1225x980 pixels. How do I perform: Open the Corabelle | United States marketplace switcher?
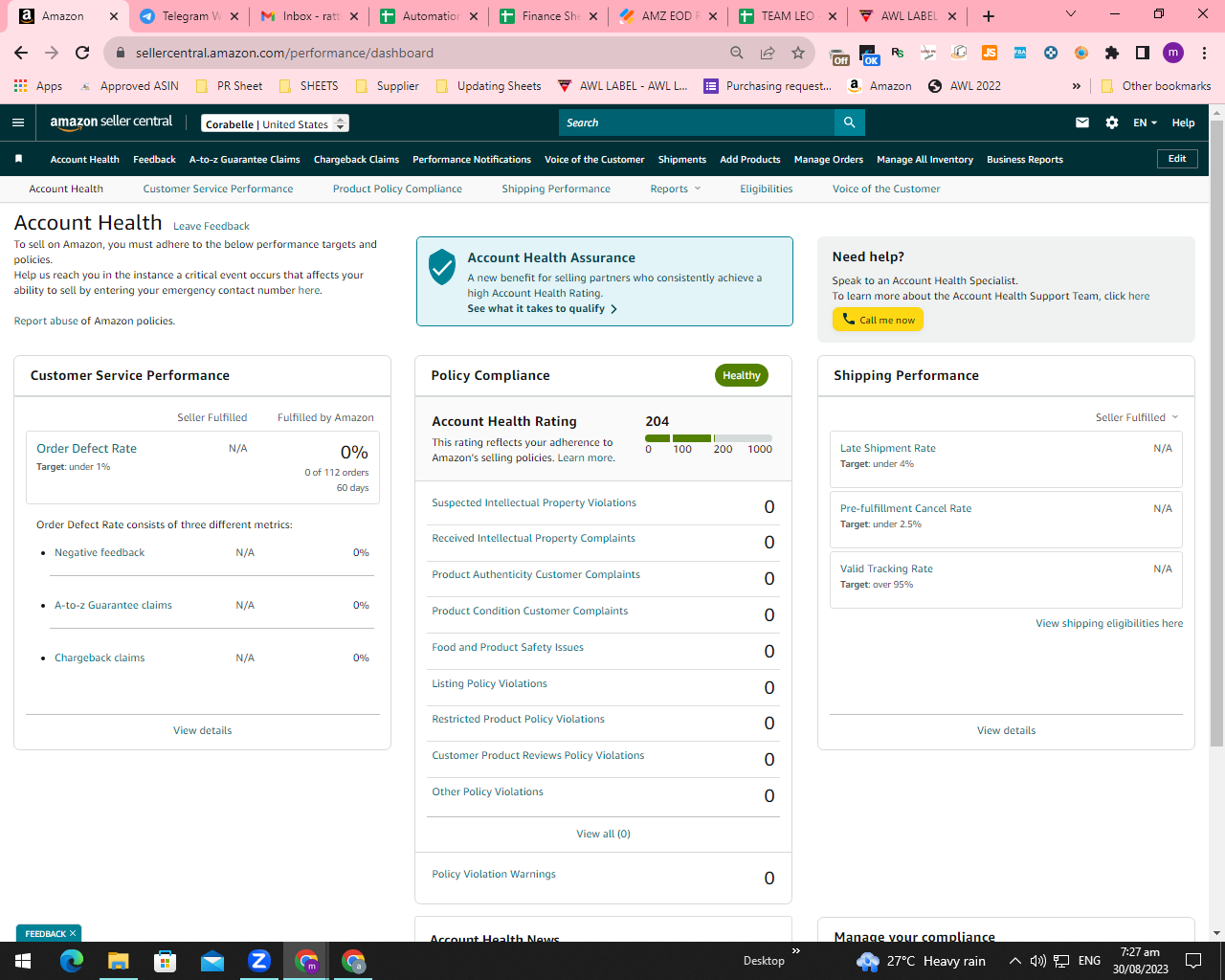(x=276, y=123)
